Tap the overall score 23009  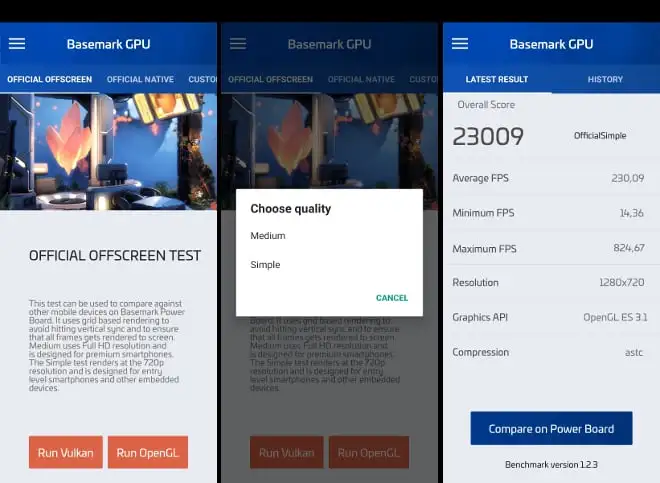tap(488, 136)
